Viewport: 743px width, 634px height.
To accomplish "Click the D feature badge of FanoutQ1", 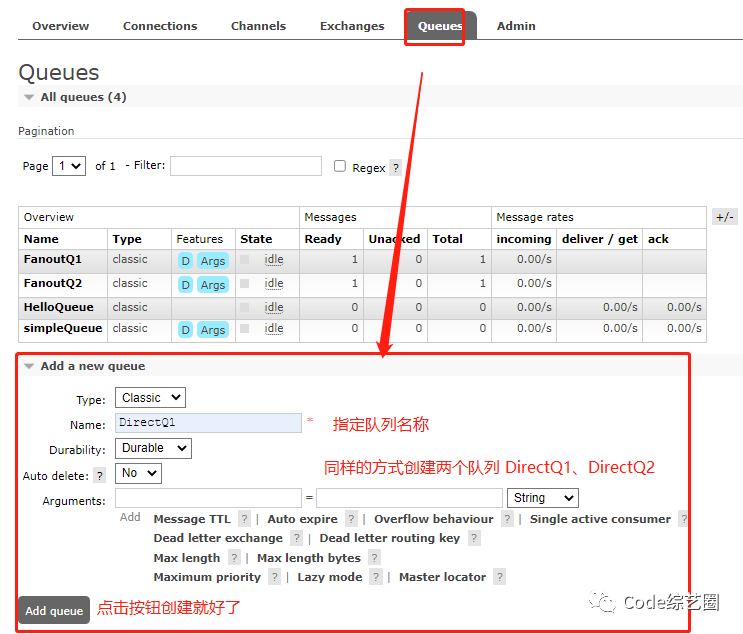I will point(186,261).
